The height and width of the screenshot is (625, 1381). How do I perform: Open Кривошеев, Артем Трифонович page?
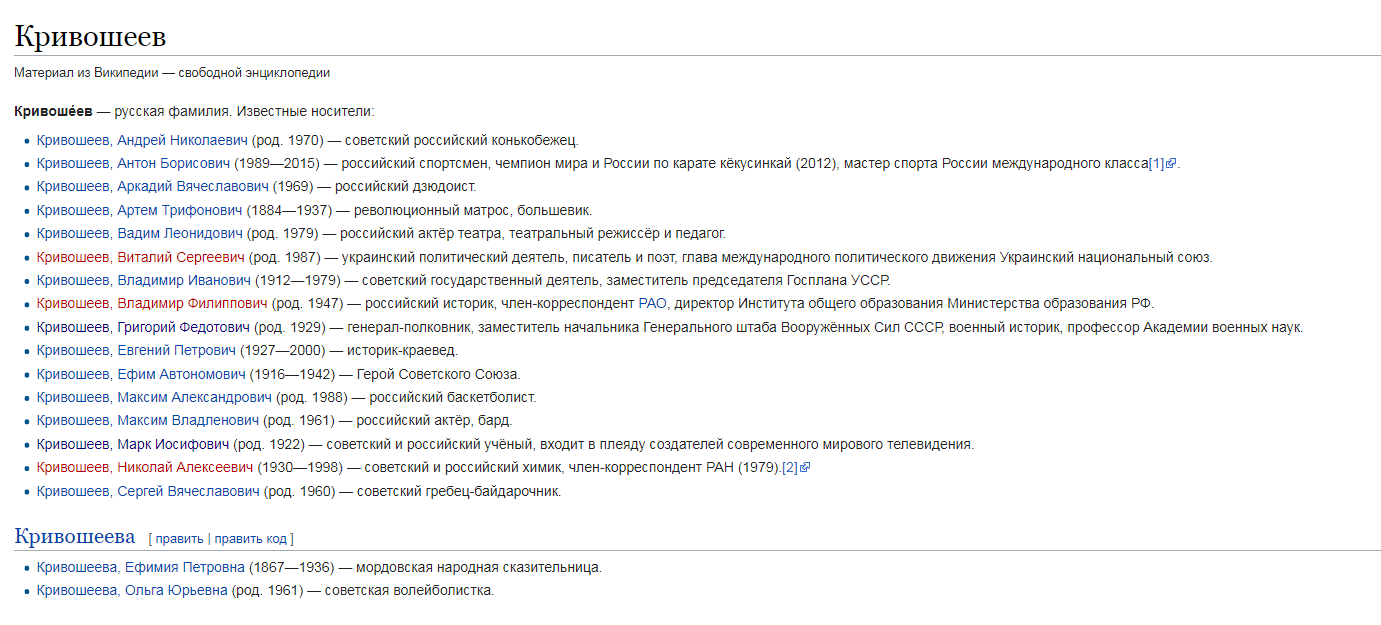coord(139,210)
